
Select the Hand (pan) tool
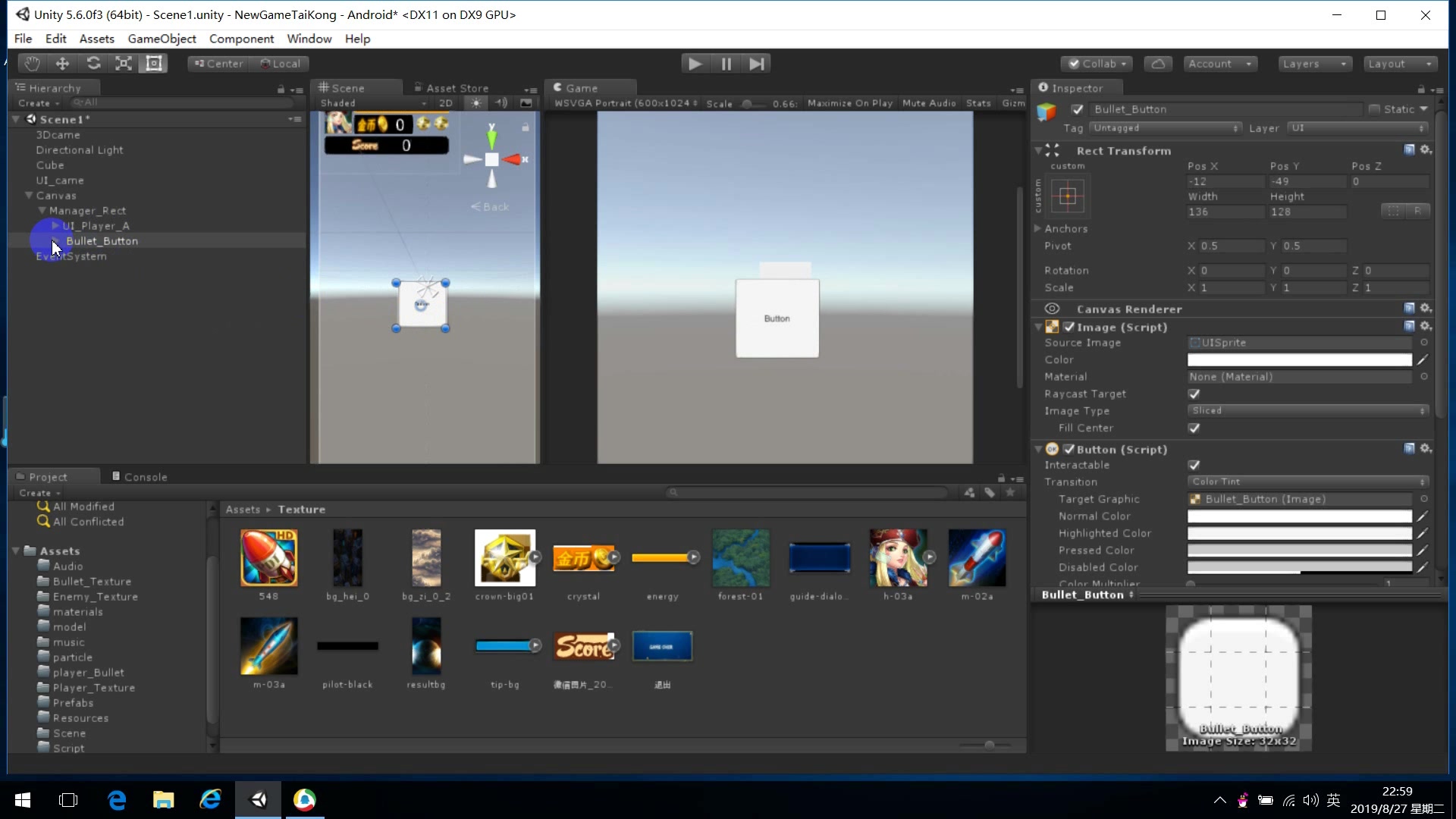coord(31,63)
